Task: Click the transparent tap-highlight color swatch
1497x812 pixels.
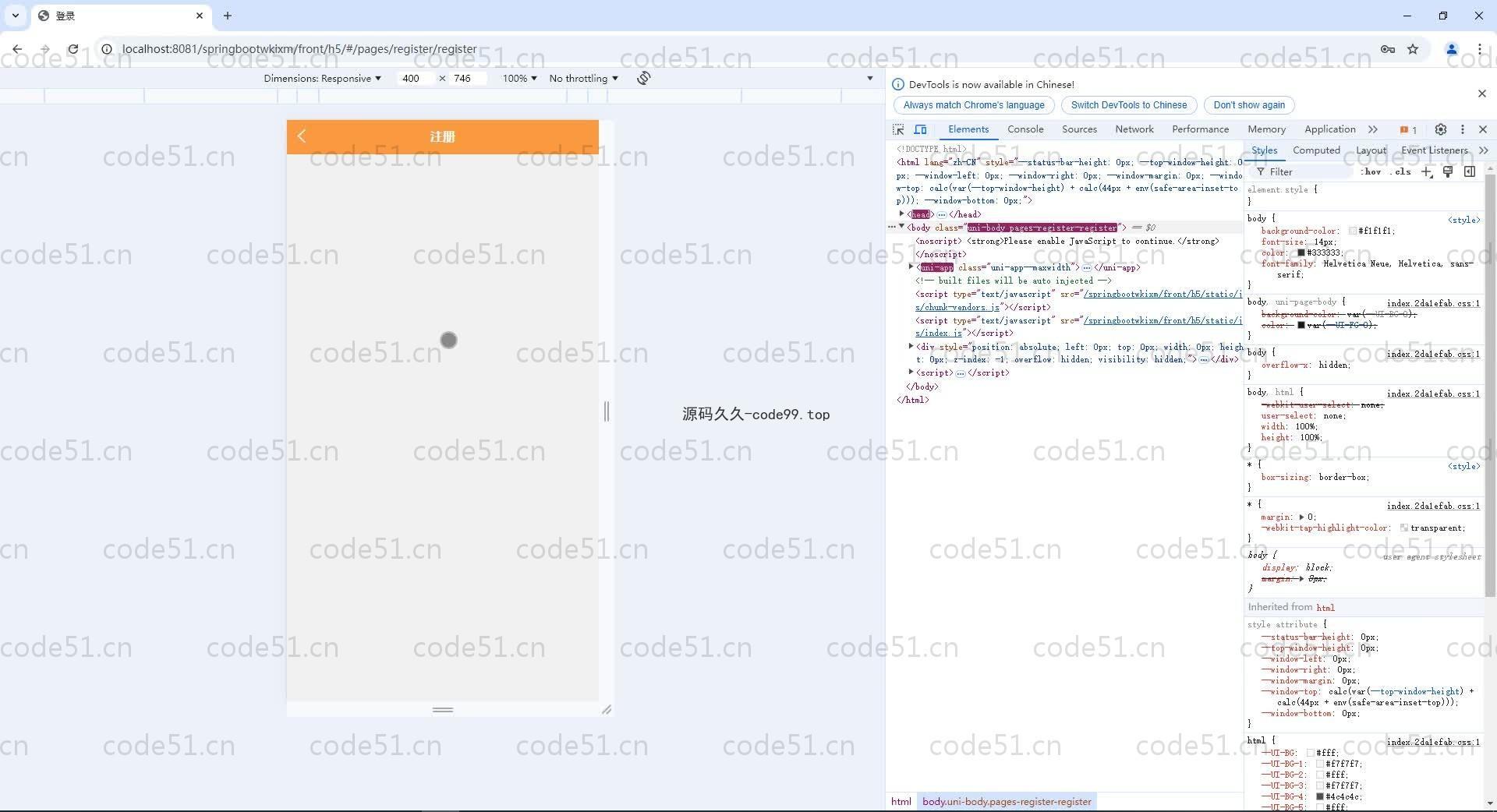Action: tap(1404, 528)
